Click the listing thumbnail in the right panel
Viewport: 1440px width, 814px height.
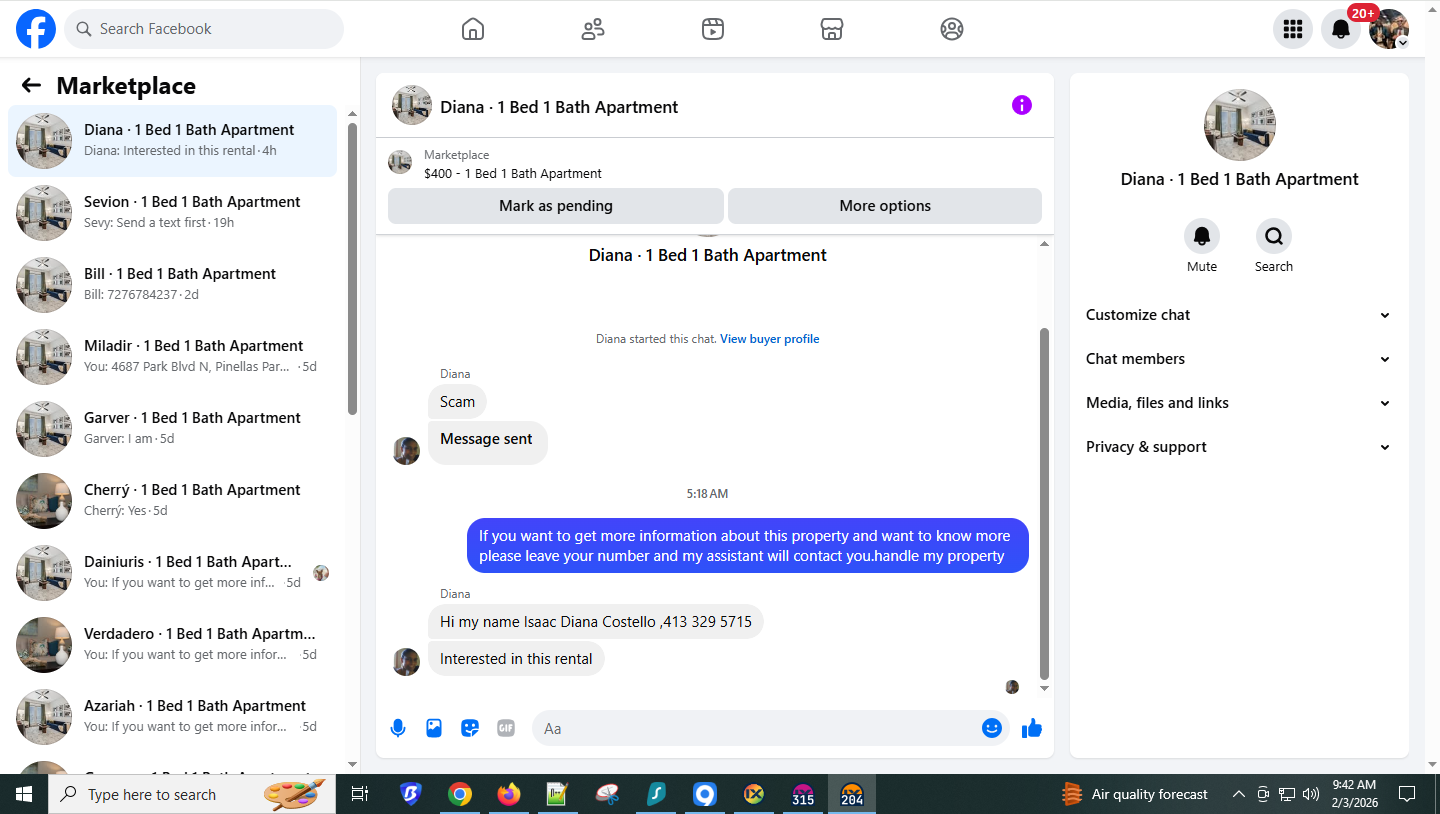[1239, 125]
